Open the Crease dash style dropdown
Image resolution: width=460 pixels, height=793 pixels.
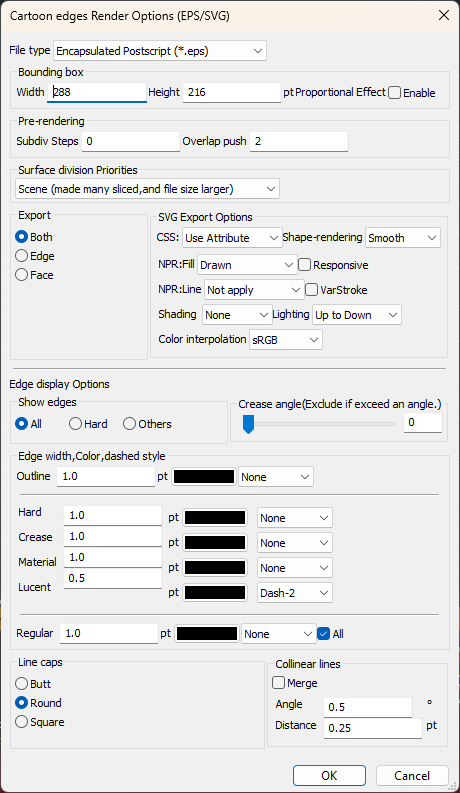(x=295, y=543)
